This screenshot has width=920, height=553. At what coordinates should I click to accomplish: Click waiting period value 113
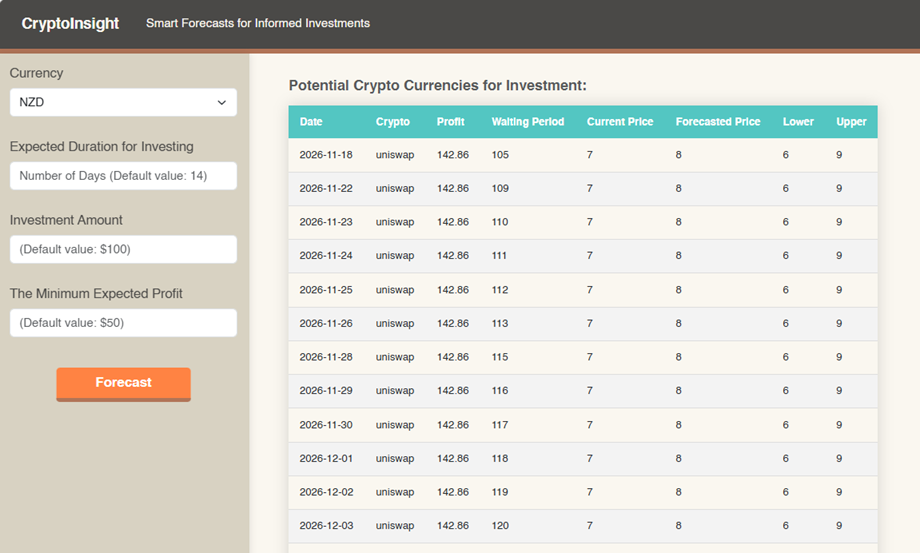coord(500,323)
